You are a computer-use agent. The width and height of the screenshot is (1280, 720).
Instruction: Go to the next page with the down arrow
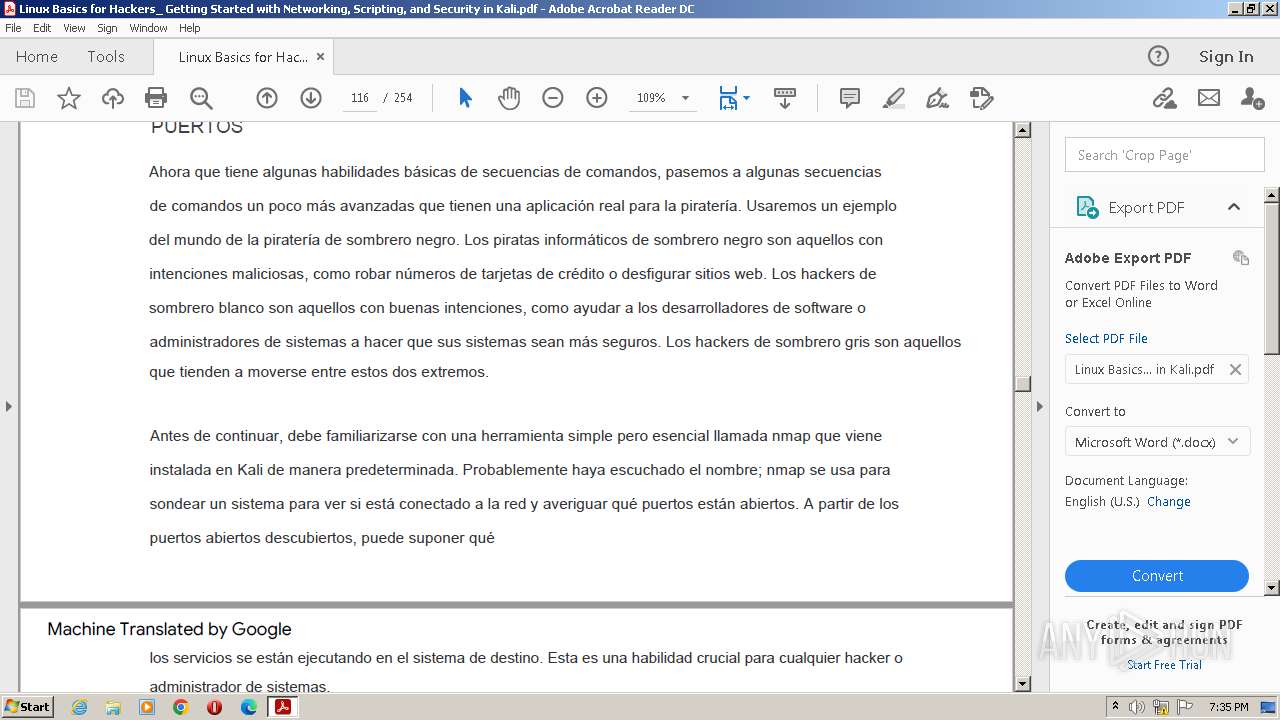(x=311, y=98)
